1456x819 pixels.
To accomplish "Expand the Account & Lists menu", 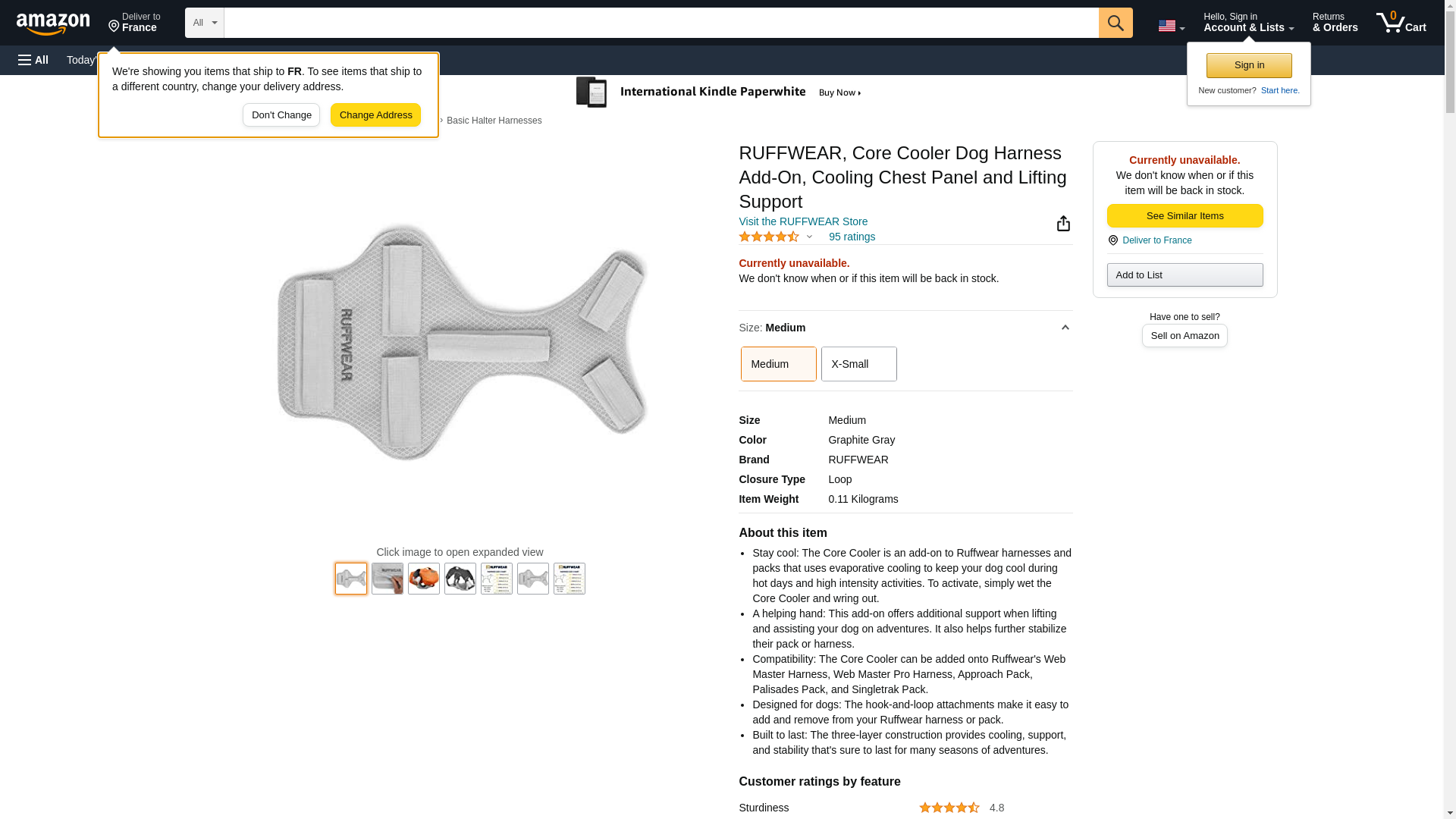I will click(1247, 23).
